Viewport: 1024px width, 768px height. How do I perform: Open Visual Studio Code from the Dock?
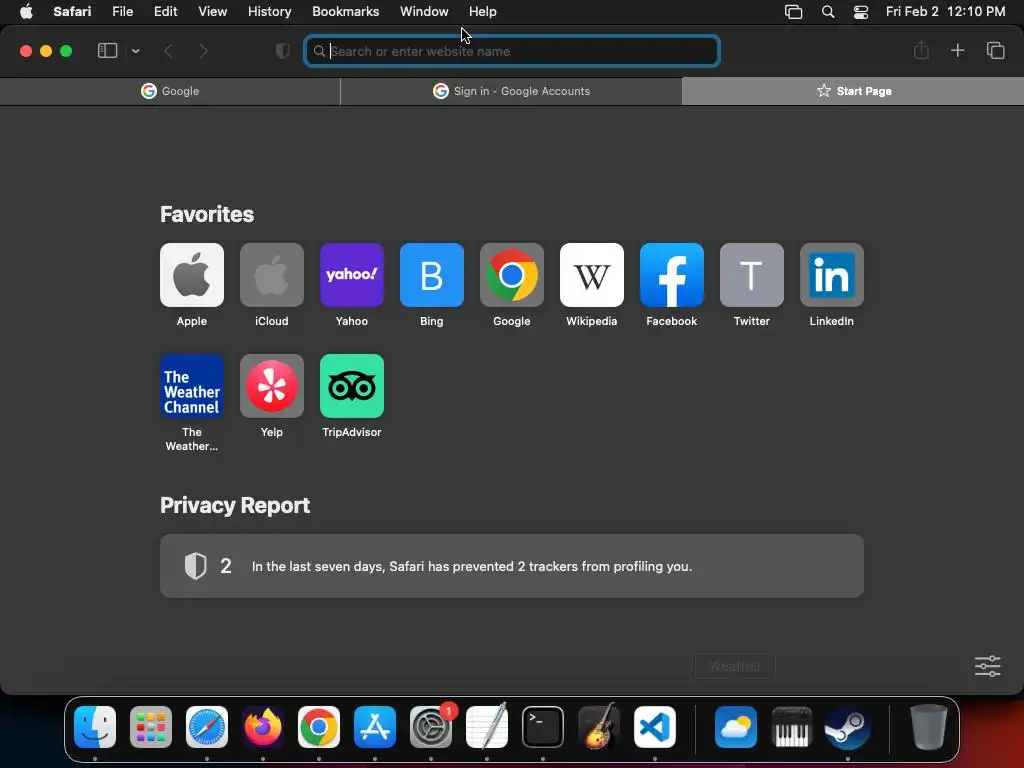655,727
